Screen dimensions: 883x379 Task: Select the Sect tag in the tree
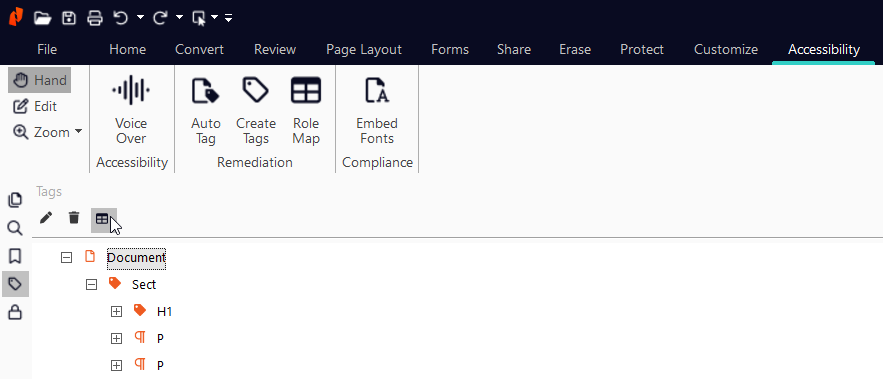tap(144, 285)
